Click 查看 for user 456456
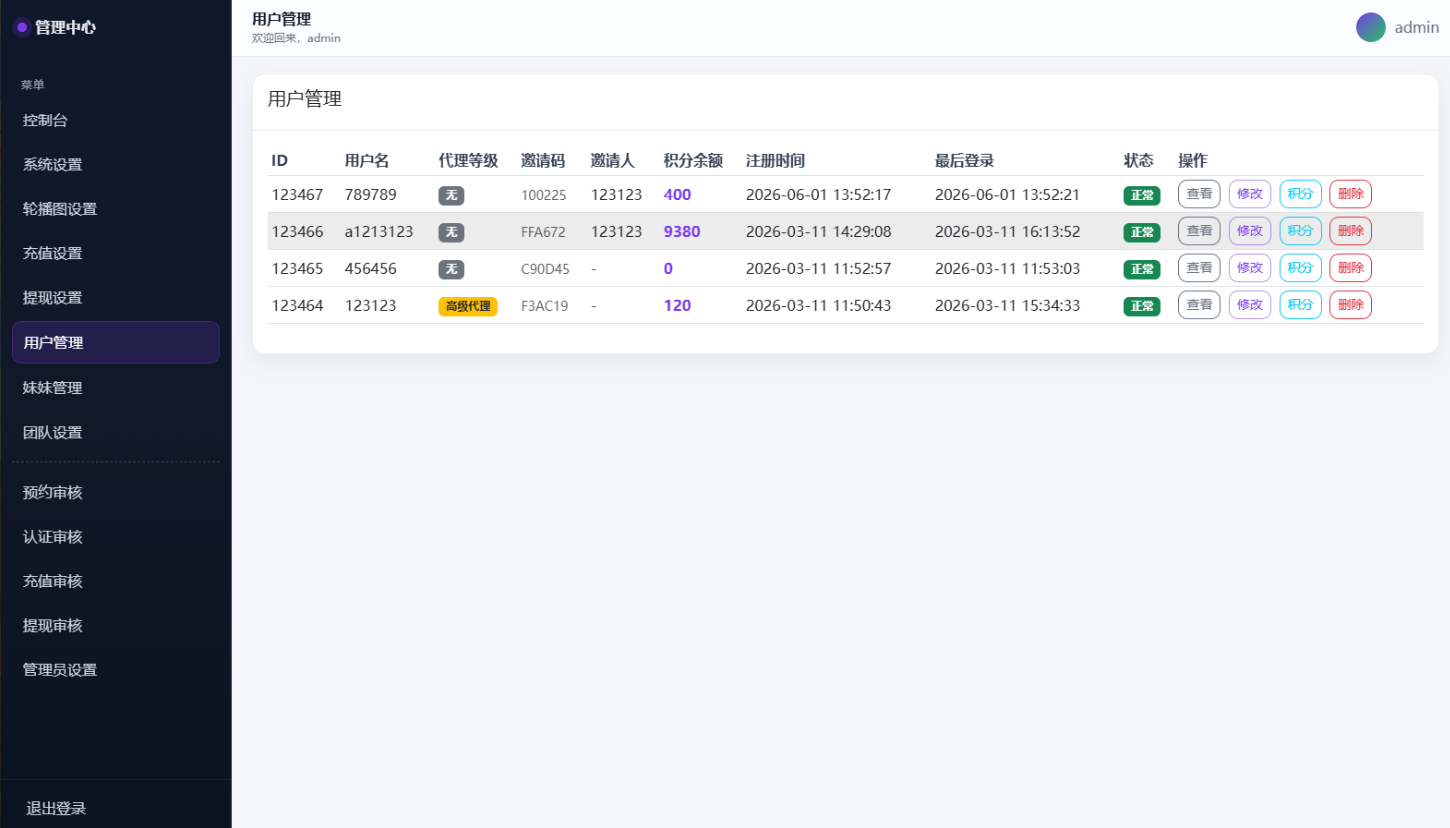 click(1199, 268)
